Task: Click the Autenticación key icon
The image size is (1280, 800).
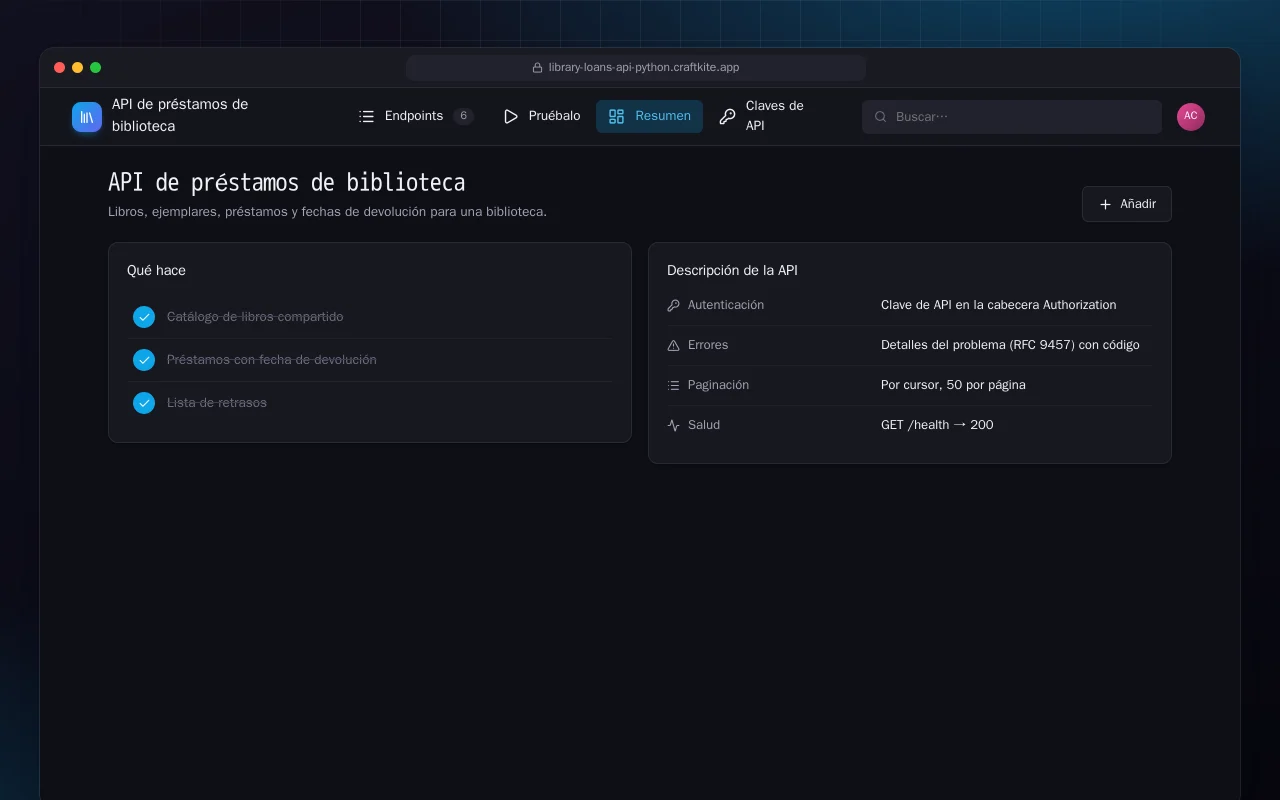Action: tap(673, 305)
